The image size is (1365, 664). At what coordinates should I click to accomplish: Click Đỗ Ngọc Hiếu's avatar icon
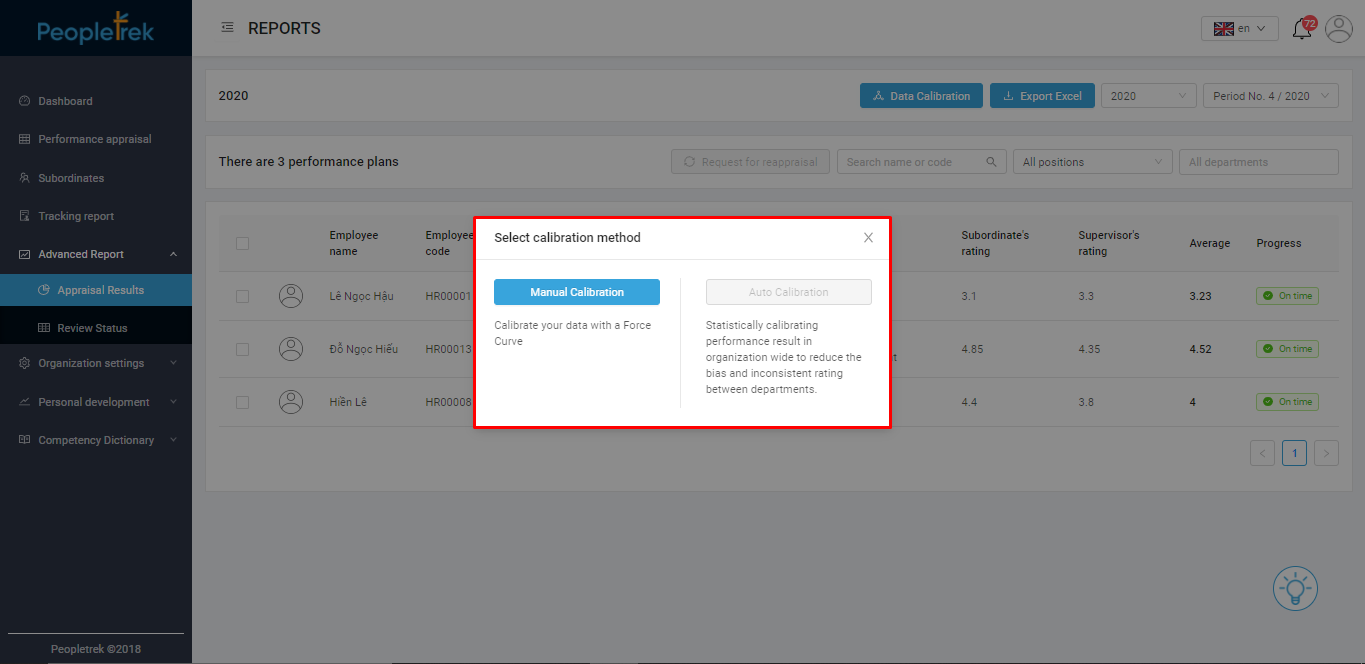click(291, 349)
